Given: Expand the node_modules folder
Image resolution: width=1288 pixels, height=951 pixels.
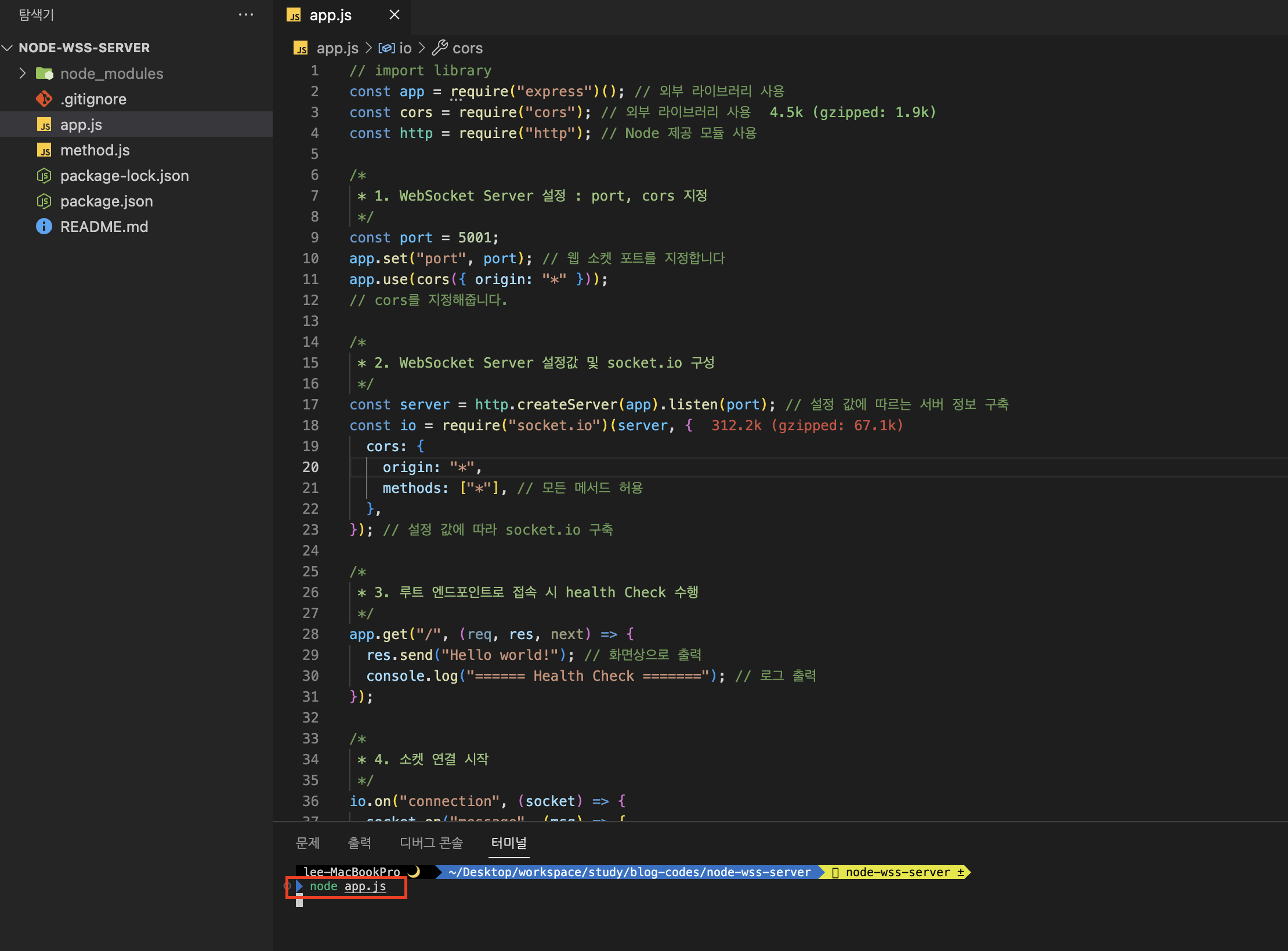Looking at the screenshot, I should click(22, 74).
